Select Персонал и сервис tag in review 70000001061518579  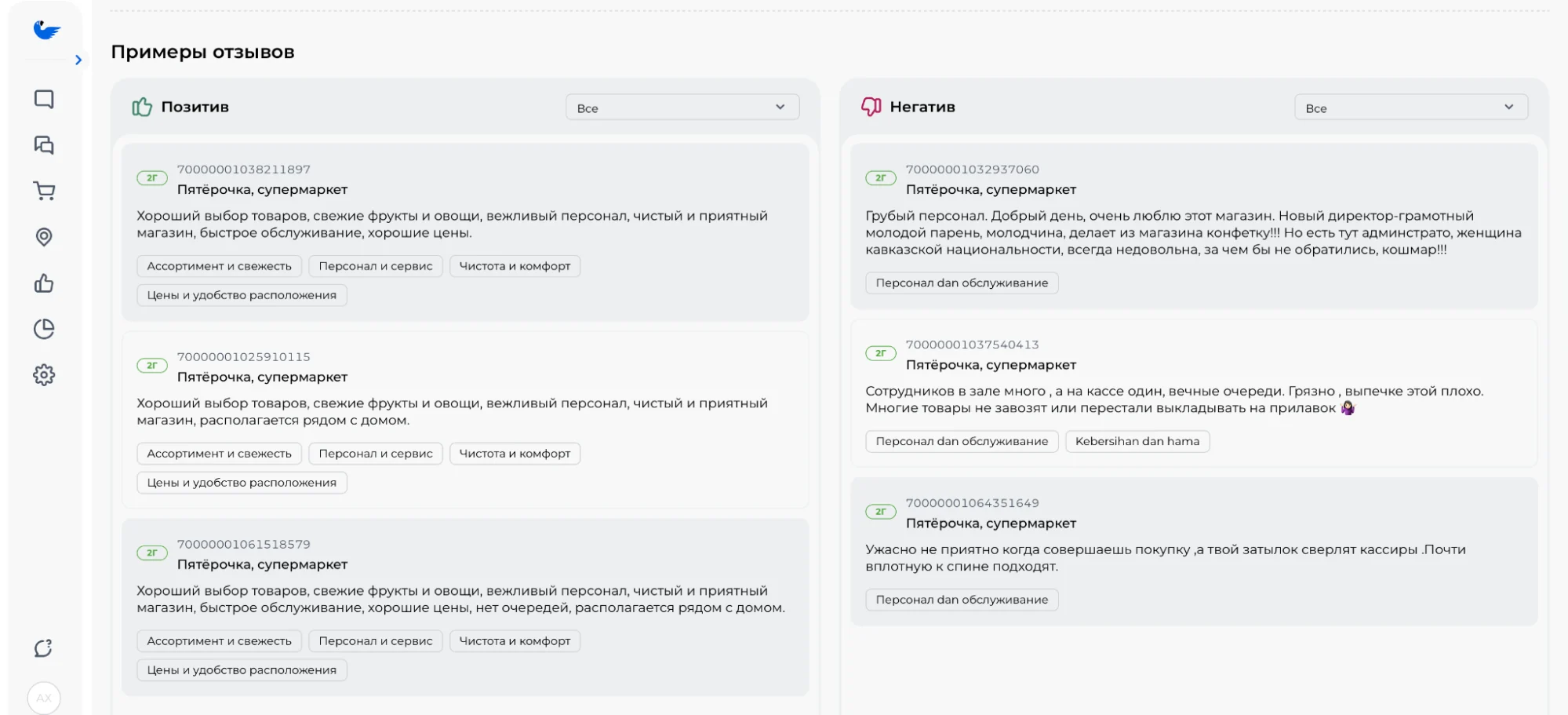376,641
